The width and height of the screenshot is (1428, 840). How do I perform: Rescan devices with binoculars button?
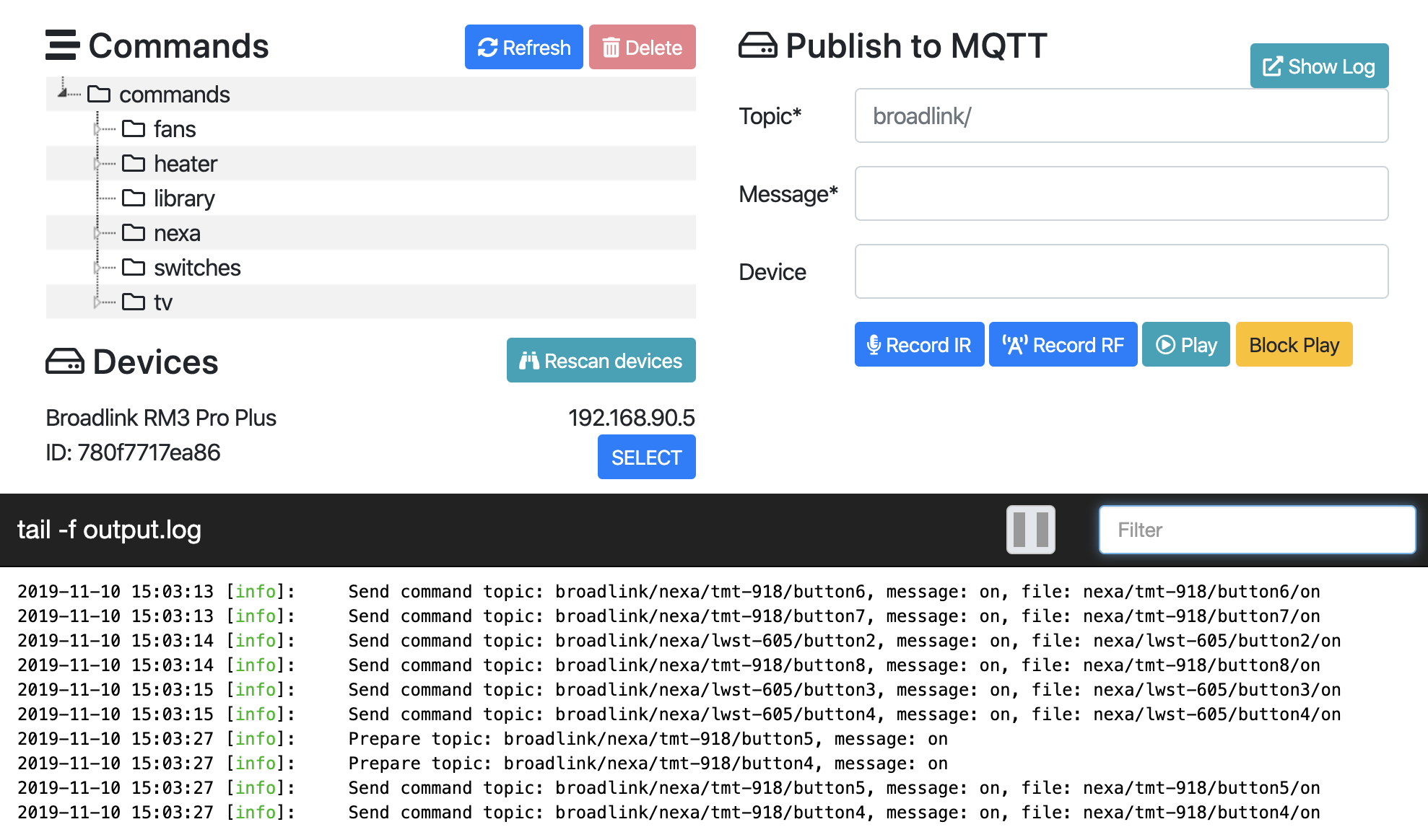point(601,361)
